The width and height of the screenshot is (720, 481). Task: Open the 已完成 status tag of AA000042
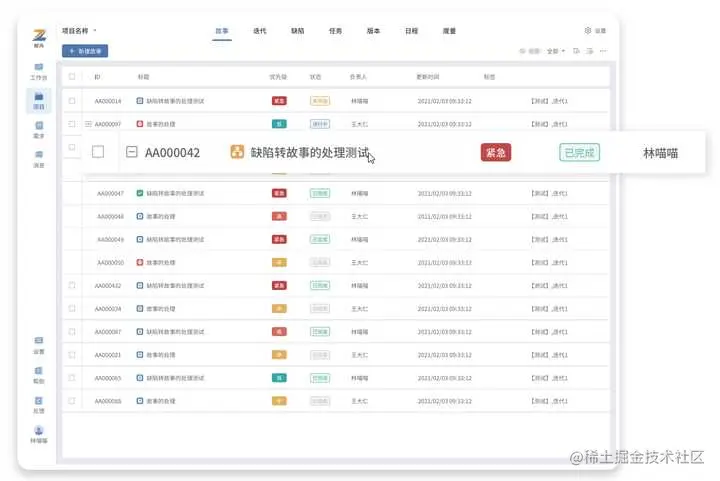click(x=579, y=152)
